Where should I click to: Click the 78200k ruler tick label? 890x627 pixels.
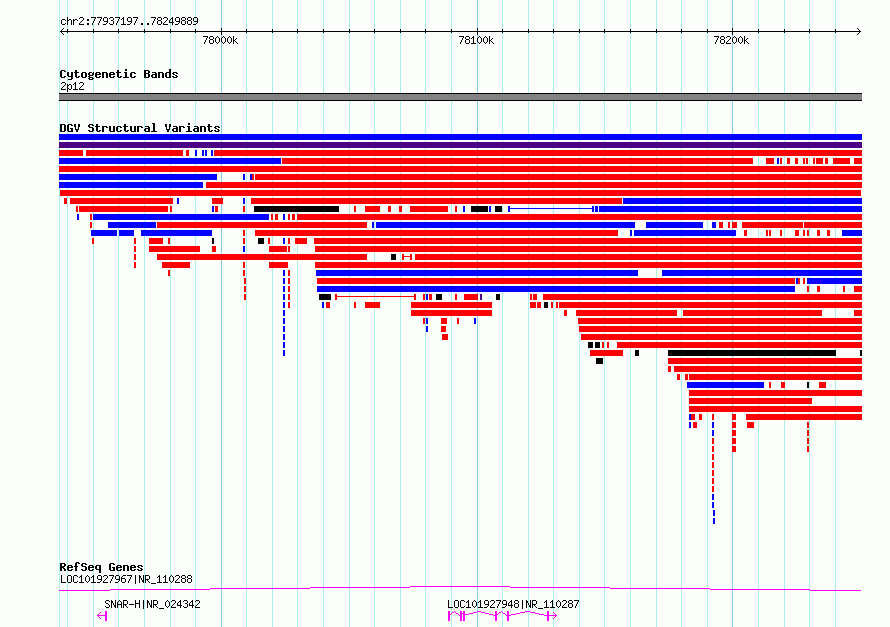[731, 40]
